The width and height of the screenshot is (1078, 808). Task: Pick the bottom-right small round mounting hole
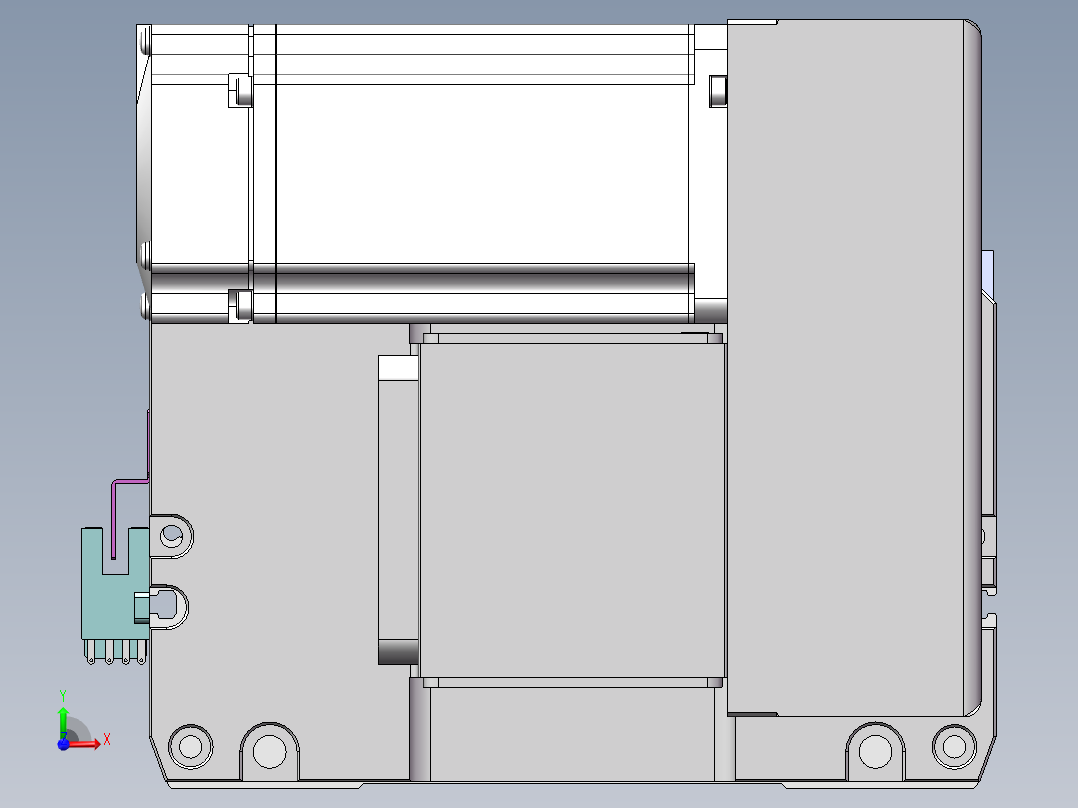coord(954,746)
